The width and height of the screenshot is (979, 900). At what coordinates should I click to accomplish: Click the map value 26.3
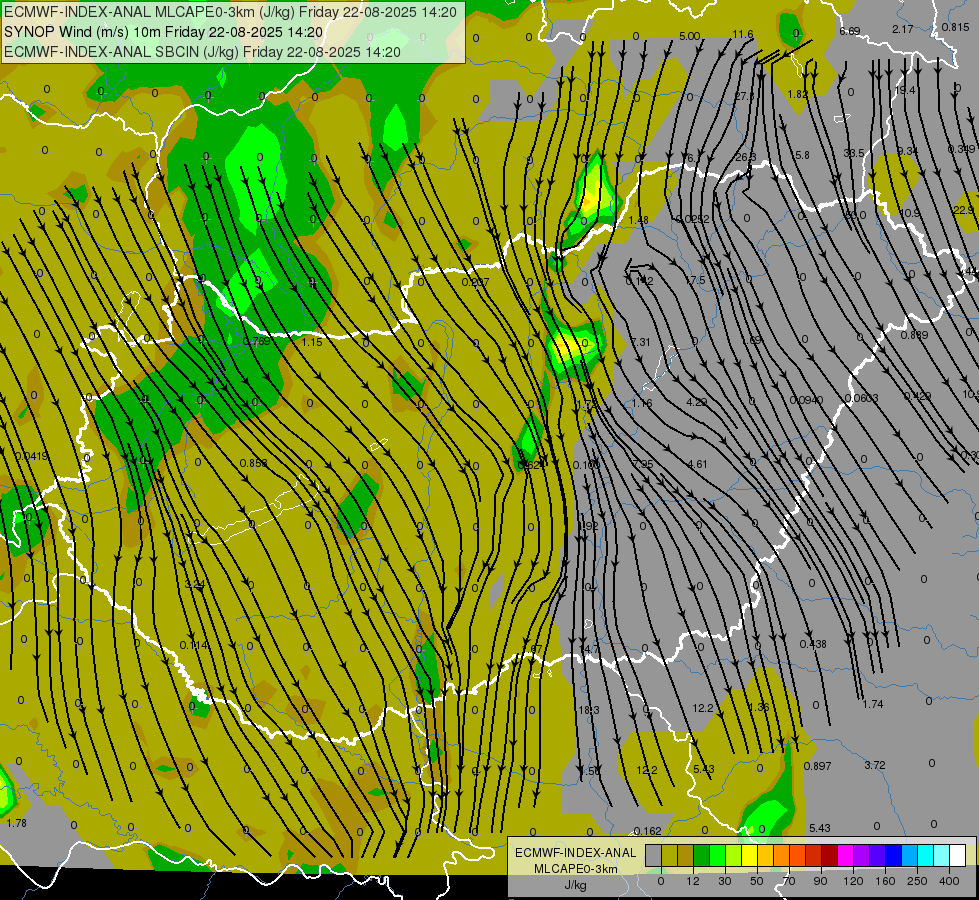tap(745, 157)
